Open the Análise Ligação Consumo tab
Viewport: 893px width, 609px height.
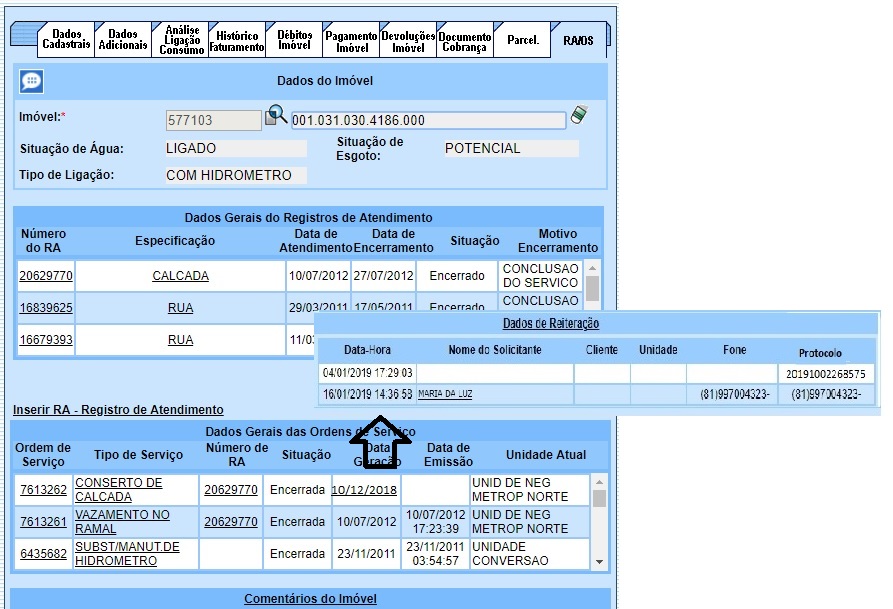tap(181, 40)
